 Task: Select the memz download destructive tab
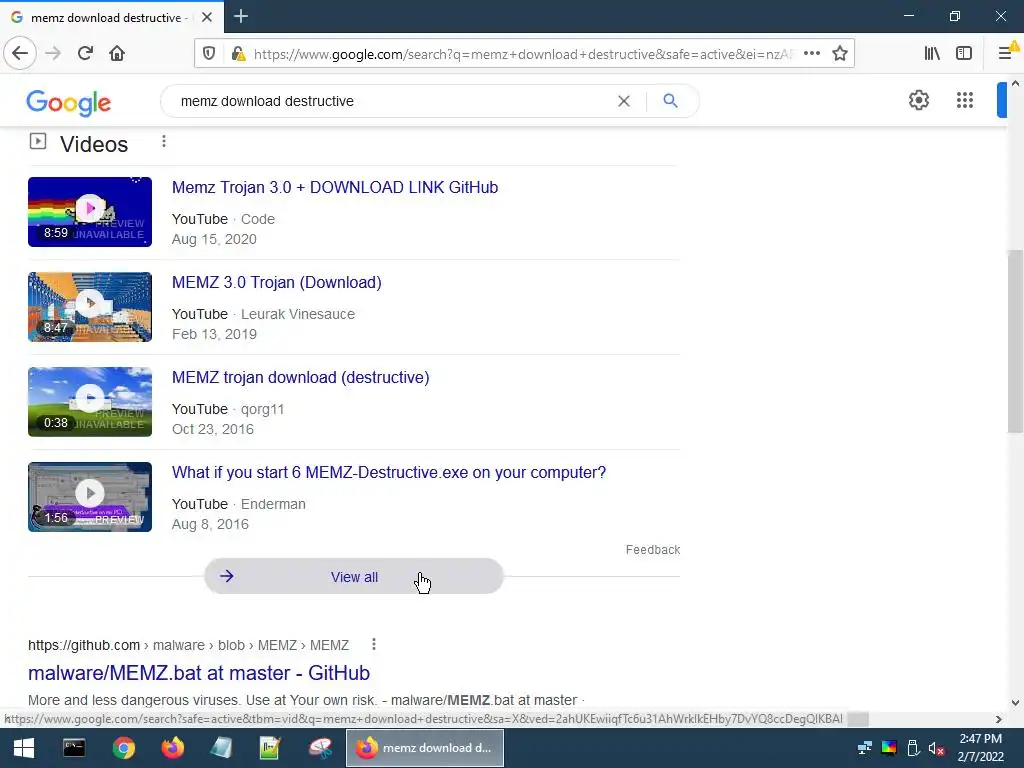point(112,17)
